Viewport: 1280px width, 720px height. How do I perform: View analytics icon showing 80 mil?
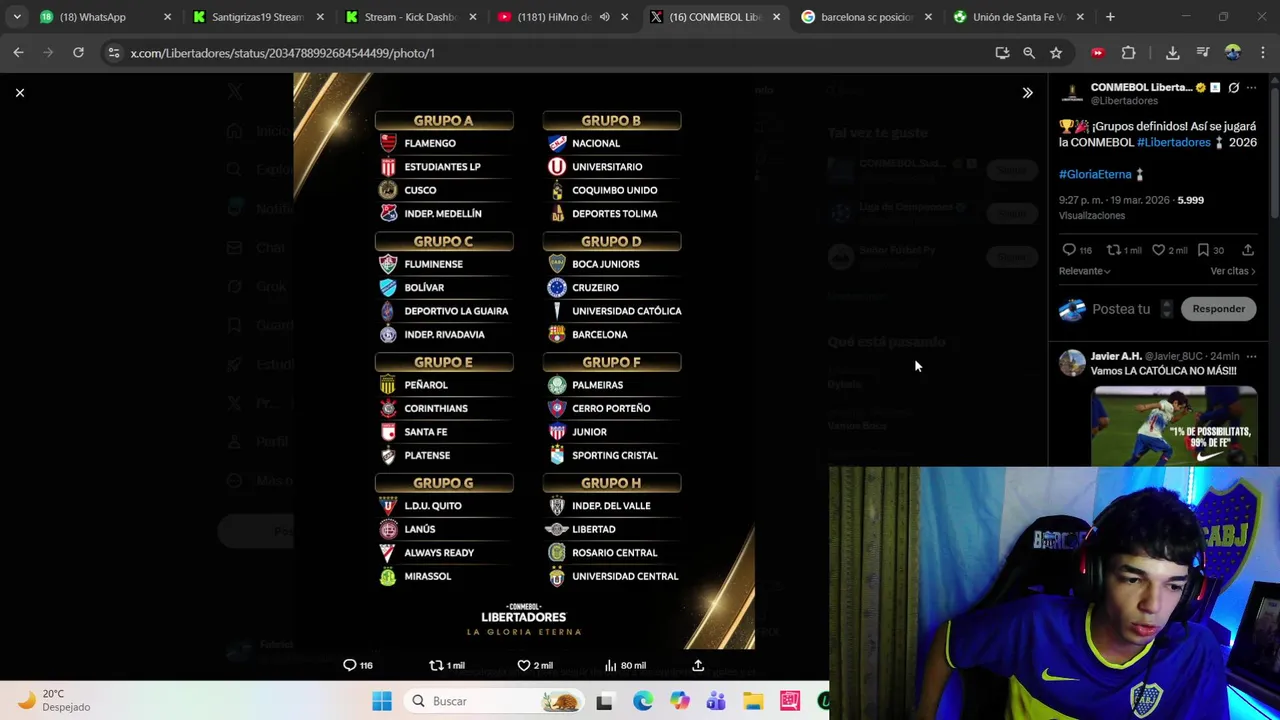coord(610,665)
